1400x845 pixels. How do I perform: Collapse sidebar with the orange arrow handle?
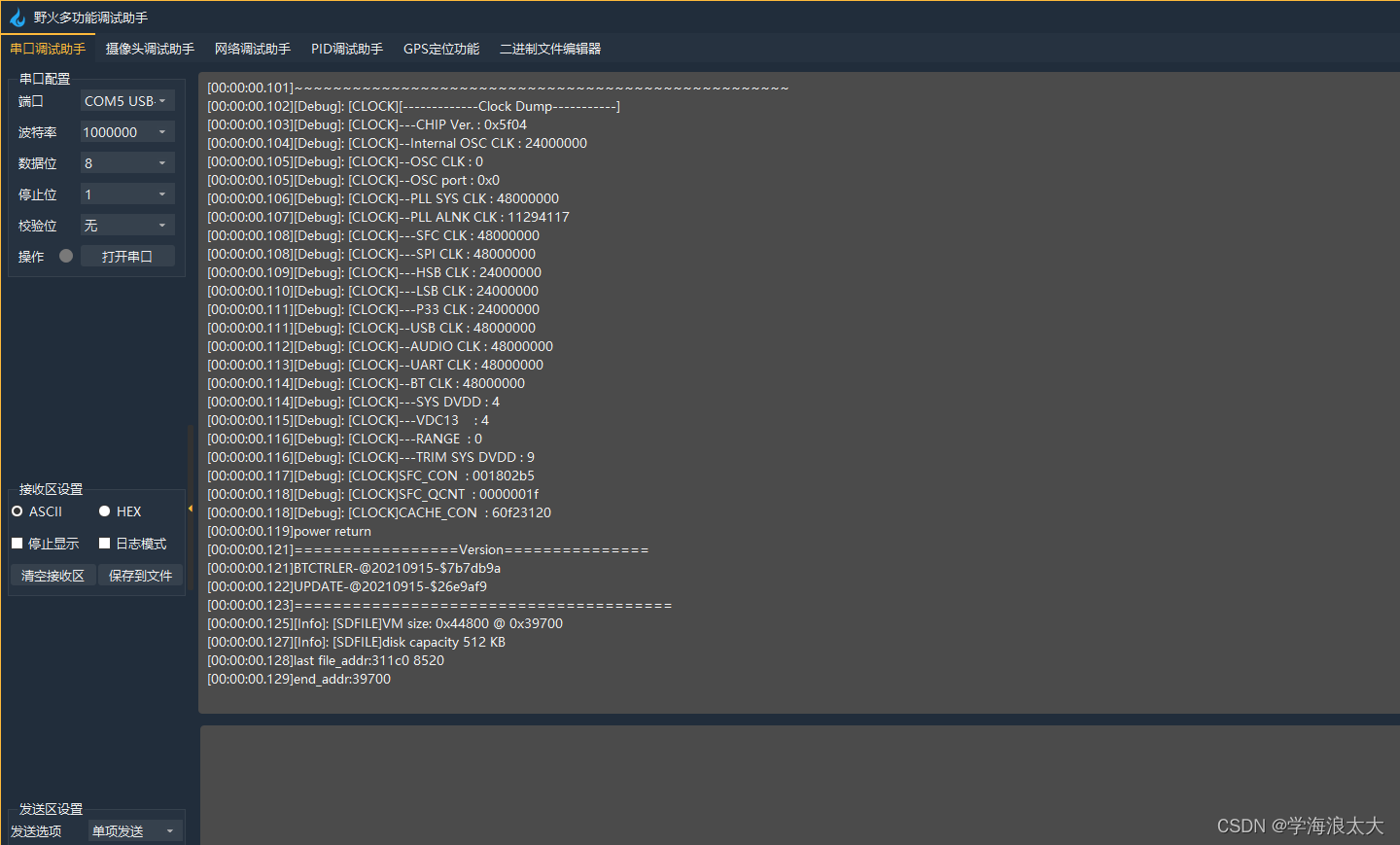tap(191, 509)
